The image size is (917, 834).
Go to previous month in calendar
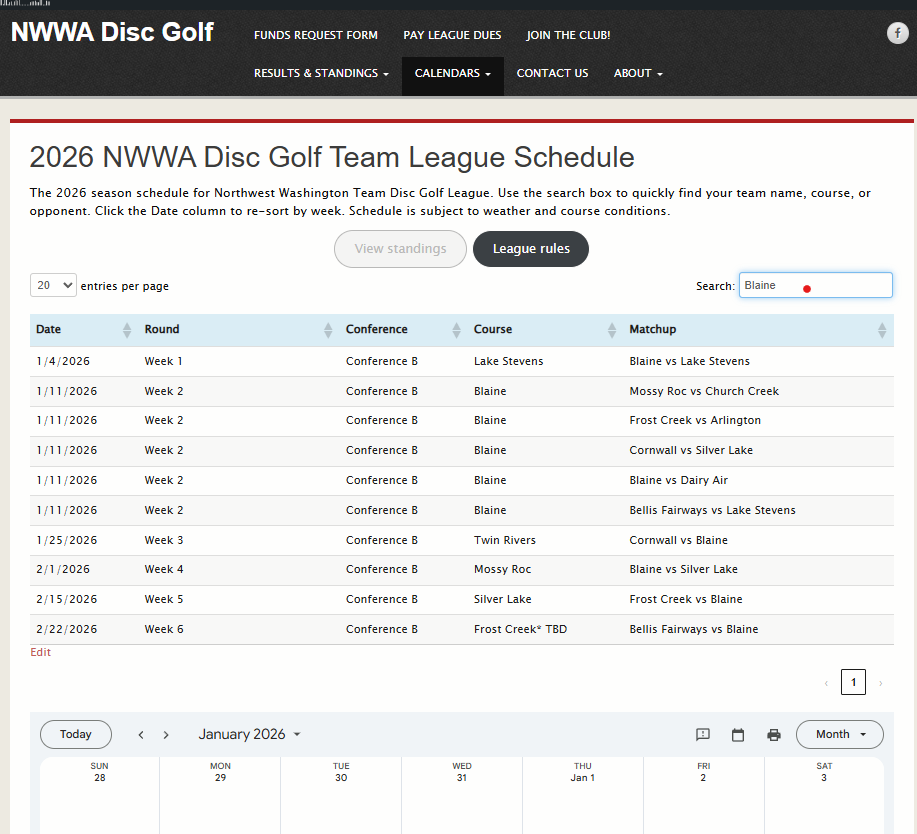point(141,735)
